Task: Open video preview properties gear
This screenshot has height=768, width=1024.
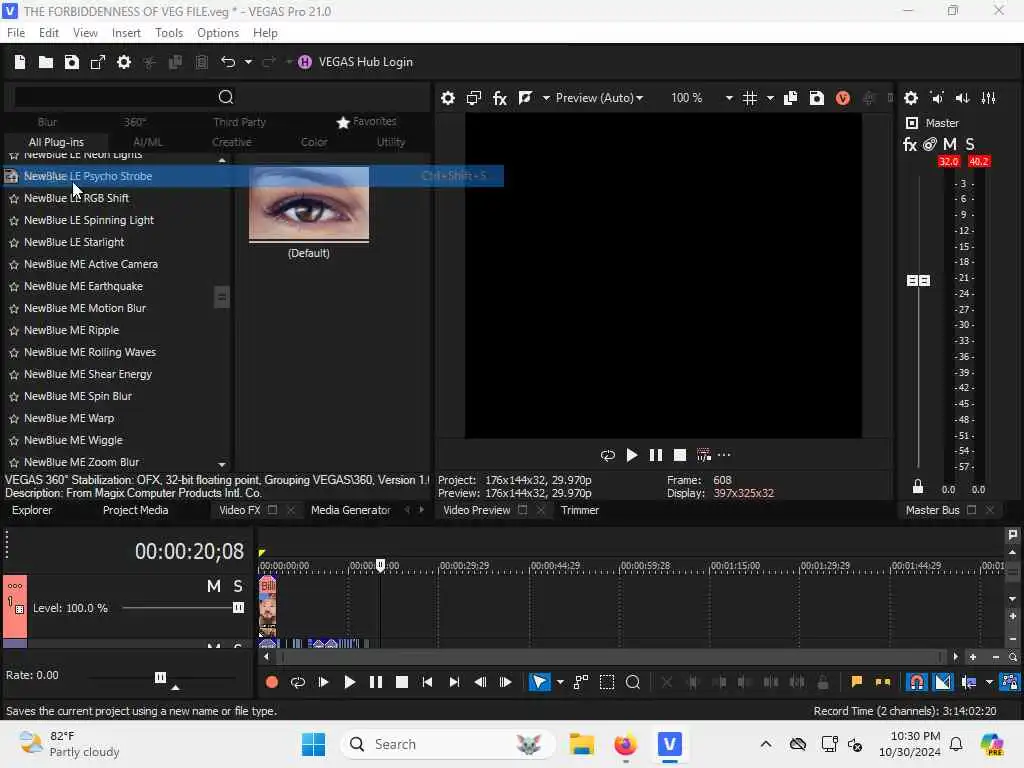Action: click(448, 98)
